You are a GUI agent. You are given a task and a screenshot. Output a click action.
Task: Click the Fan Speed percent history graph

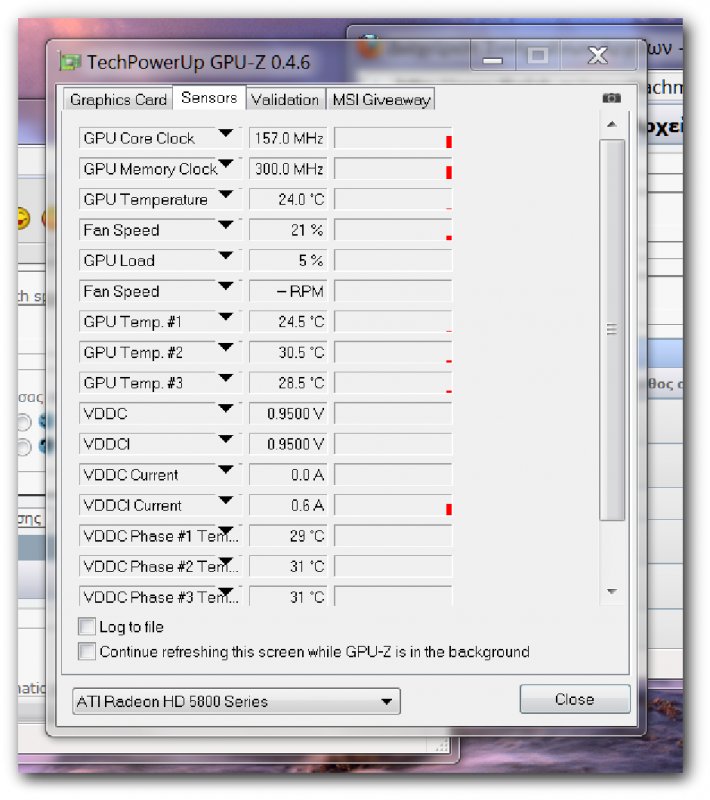[x=393, y=230]
